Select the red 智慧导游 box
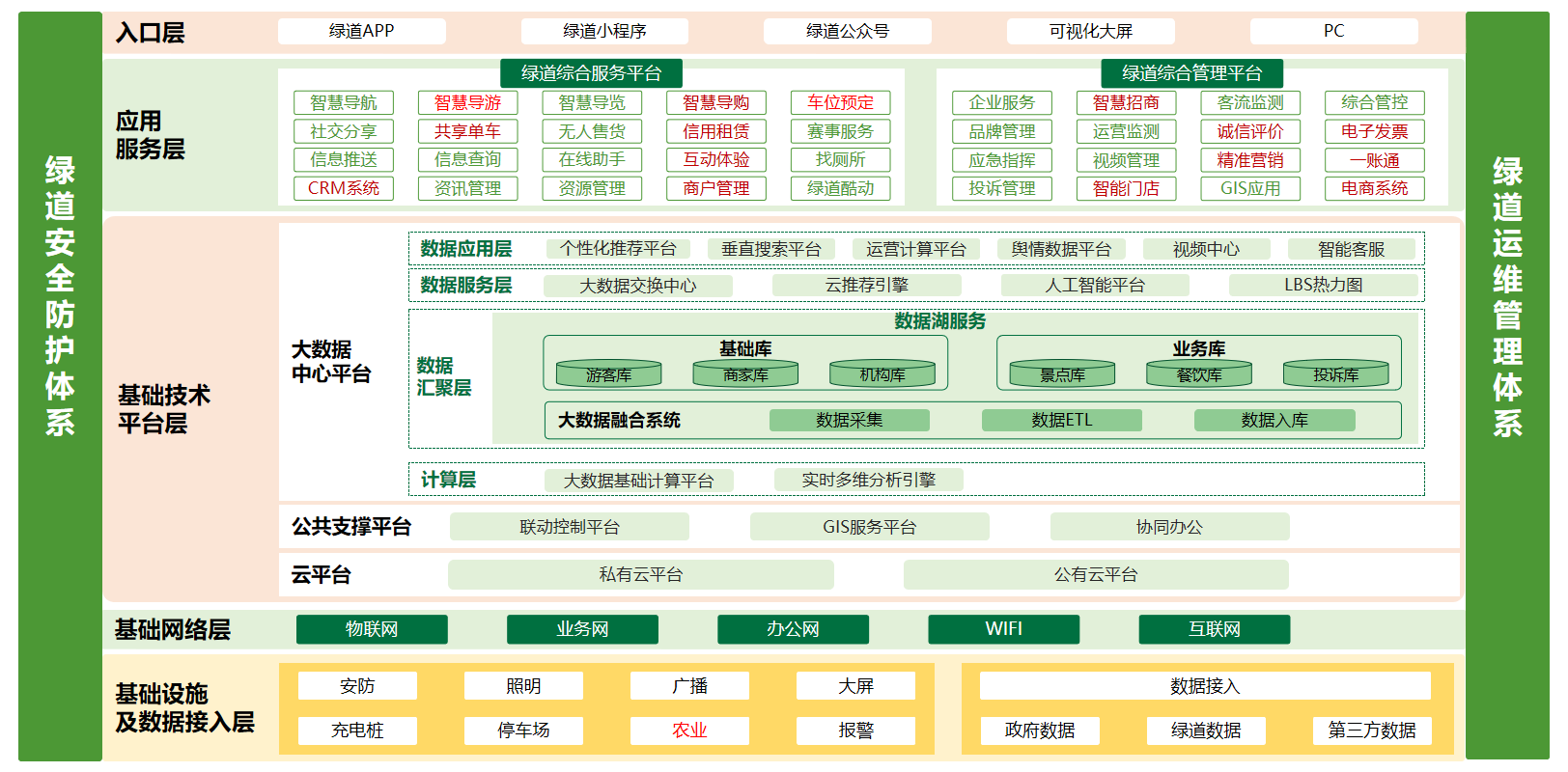 [x=467, y=102]
